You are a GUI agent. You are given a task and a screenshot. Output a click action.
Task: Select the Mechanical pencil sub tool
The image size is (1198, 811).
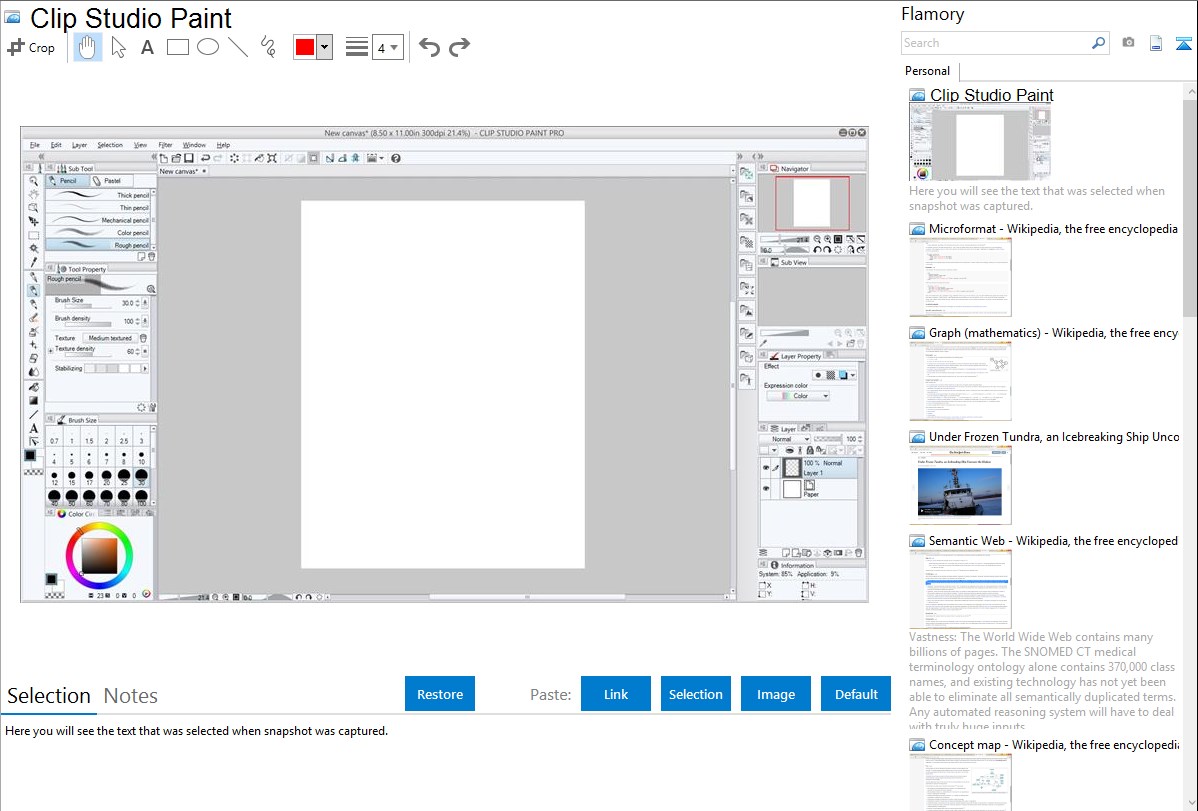(98, 220)
